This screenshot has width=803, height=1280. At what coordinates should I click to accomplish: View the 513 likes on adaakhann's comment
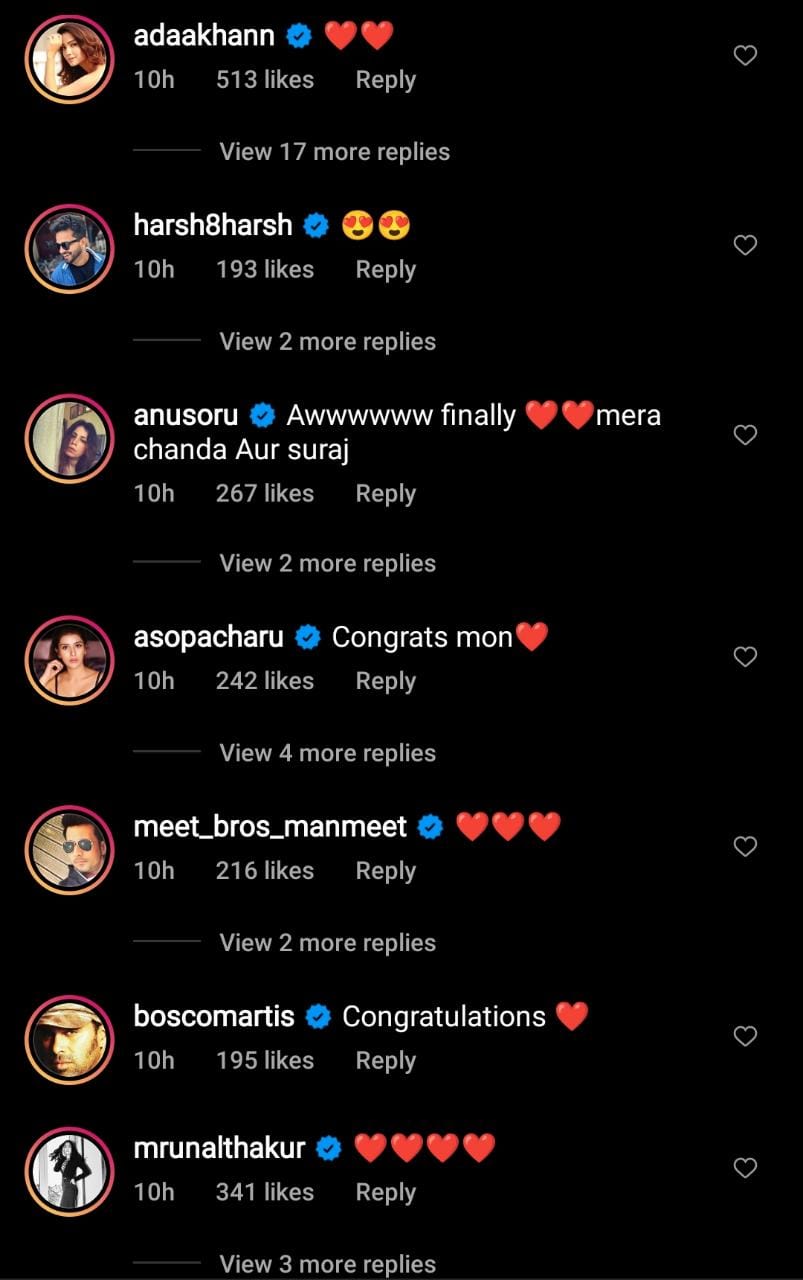tap(264, 79)
